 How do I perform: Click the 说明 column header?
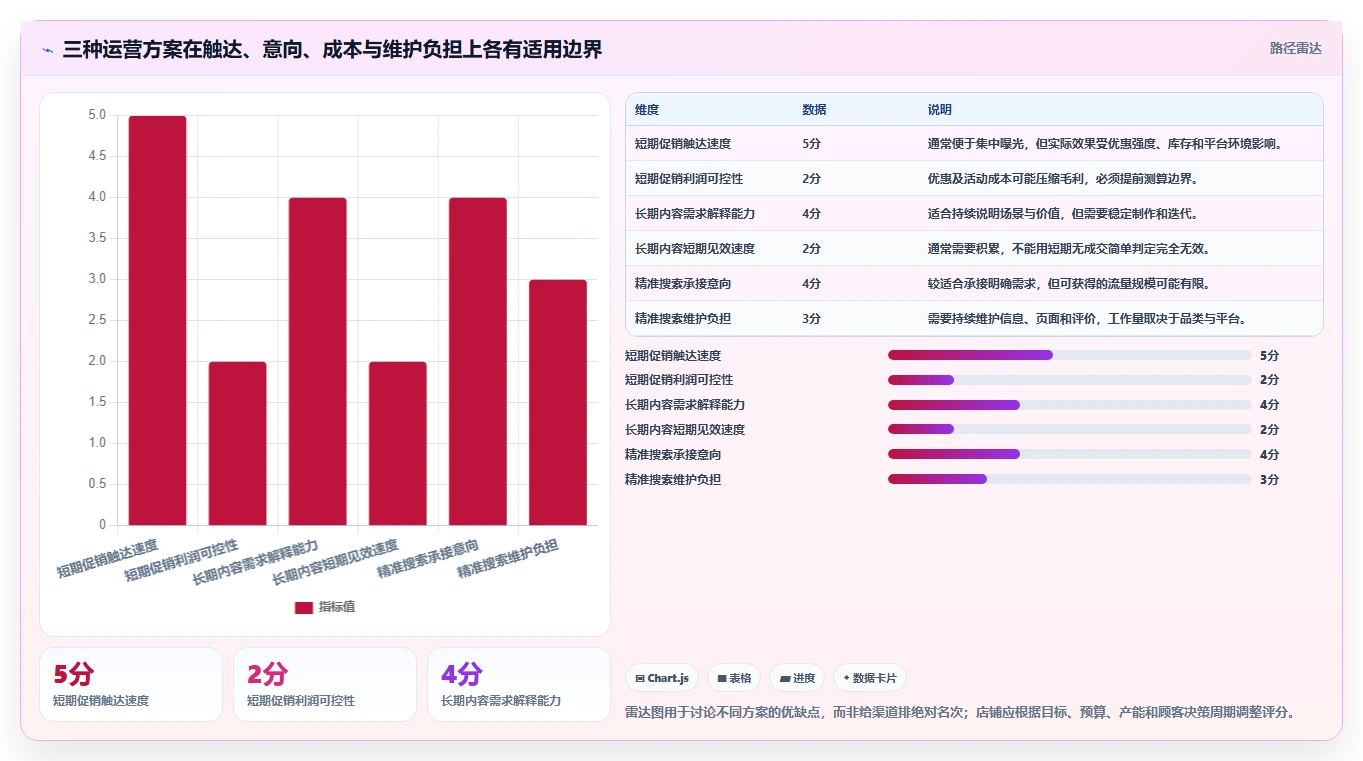tap(940, 110)
